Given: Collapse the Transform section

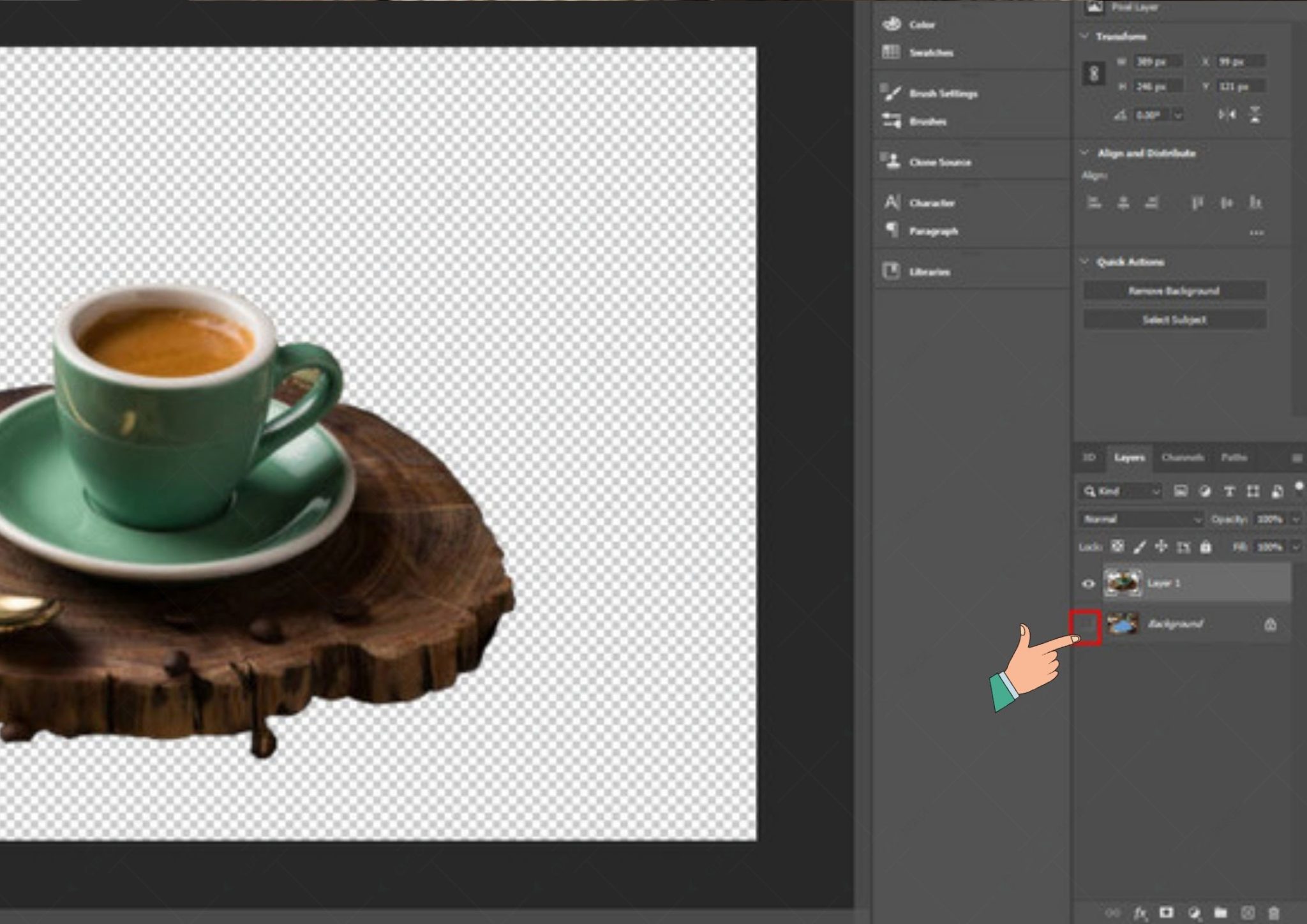Looking at the screenshot, I should click(x=1085, y=36).
